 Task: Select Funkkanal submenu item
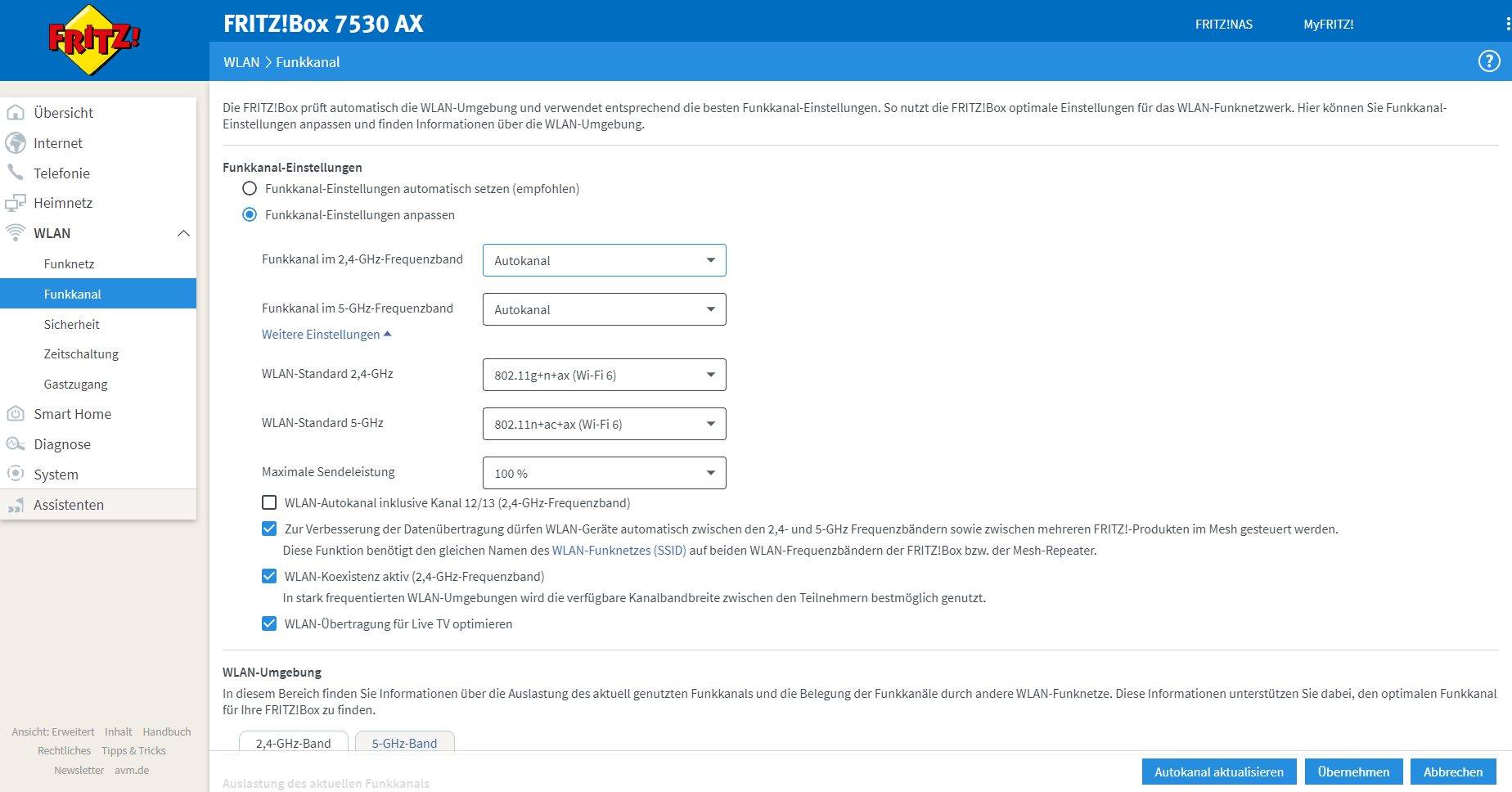click(x=98, y=294)
